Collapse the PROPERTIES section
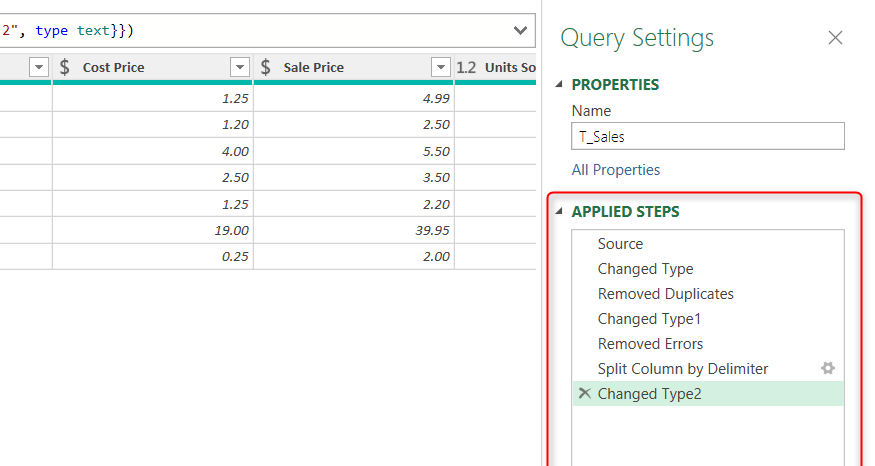875x466 pixels. point(559,84)
